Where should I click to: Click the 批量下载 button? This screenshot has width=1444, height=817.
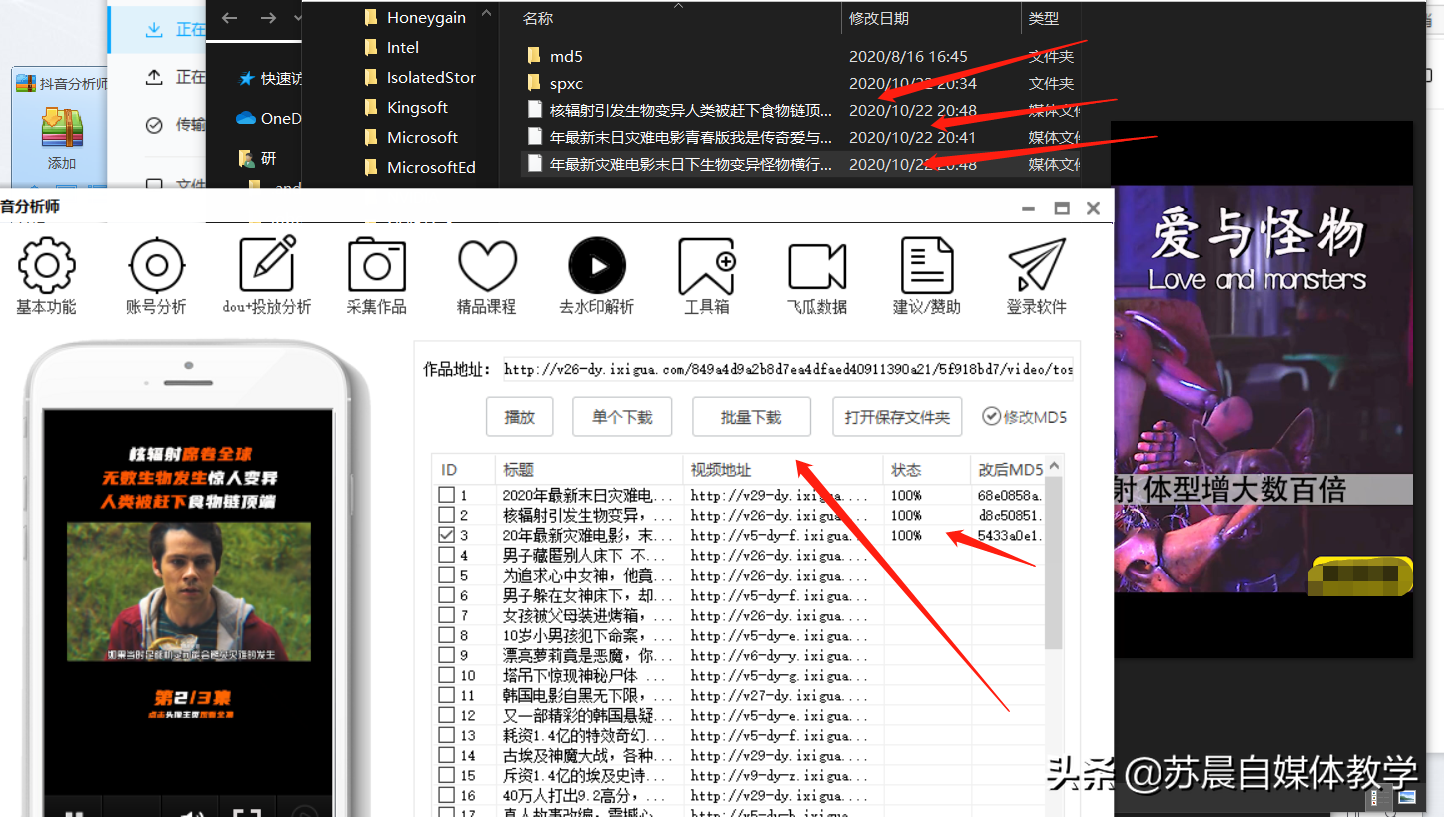pos(751,417)
